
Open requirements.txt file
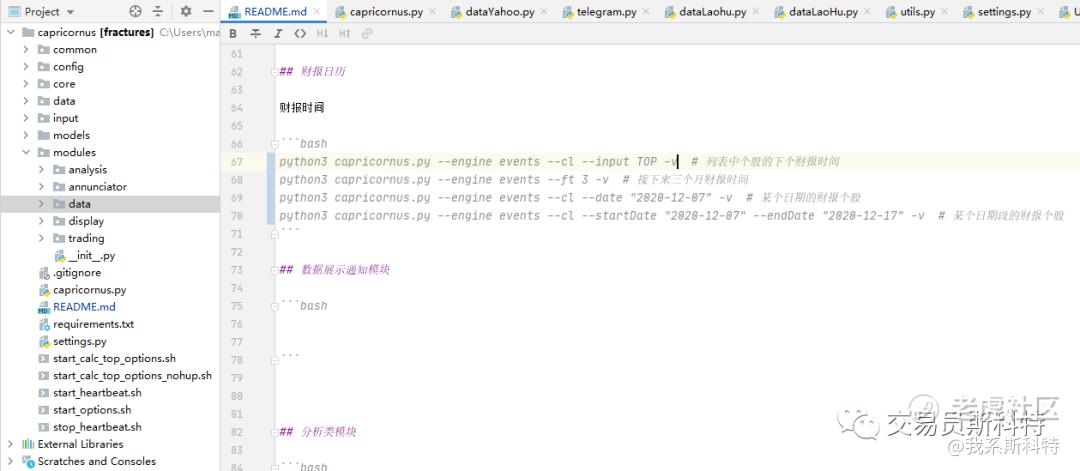(x=94, y=324)
